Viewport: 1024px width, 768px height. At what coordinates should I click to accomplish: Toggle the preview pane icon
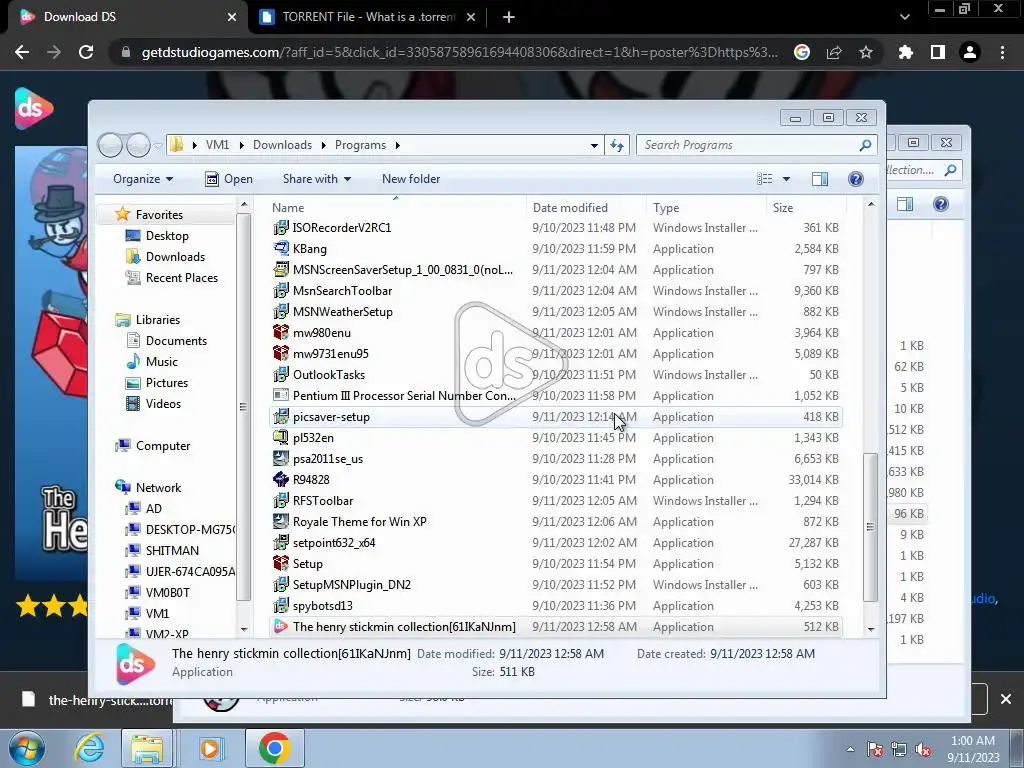click(820, 179)
